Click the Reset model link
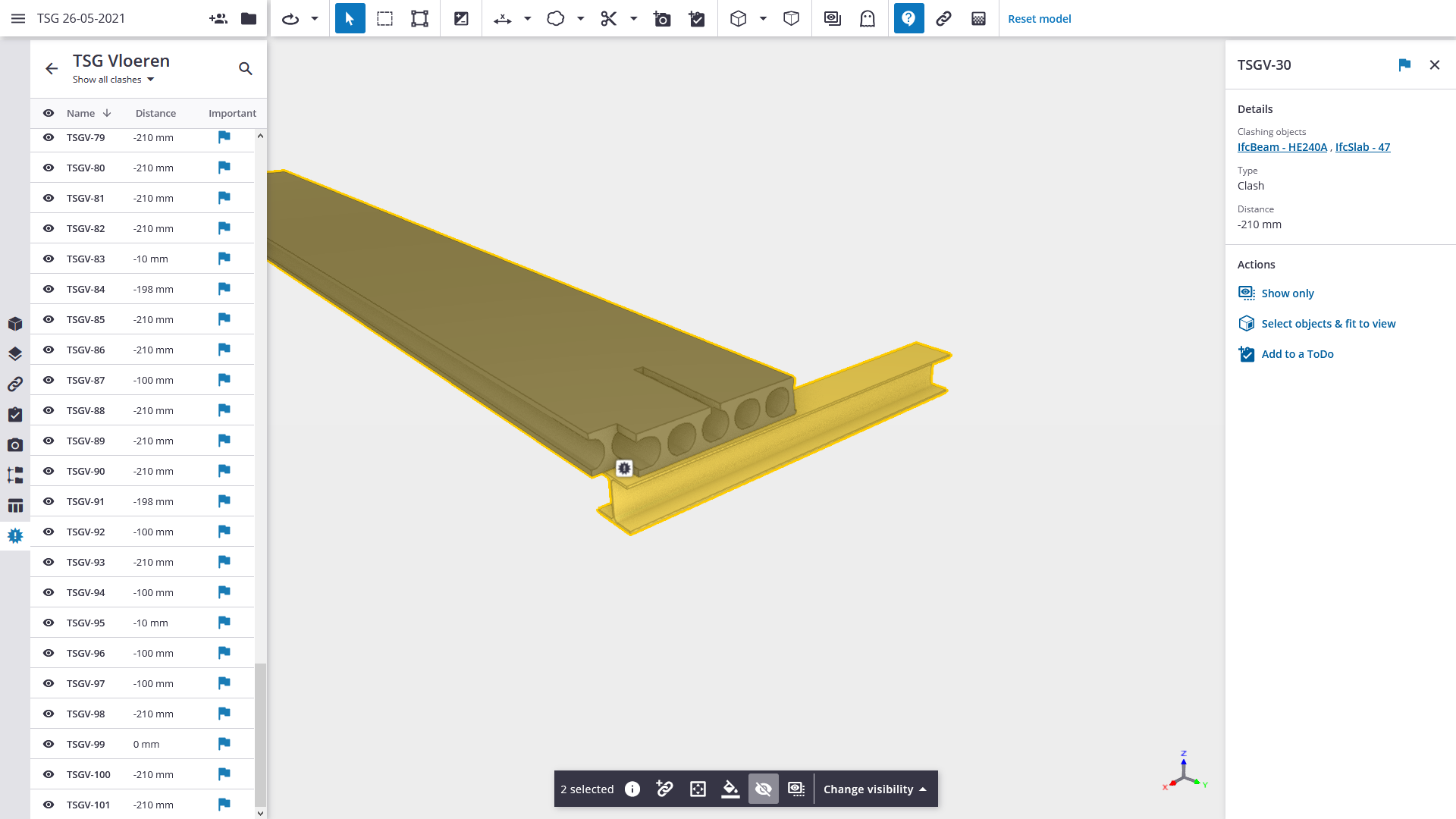Viewport: 1456px width, 819px height. pos(1040,18)
